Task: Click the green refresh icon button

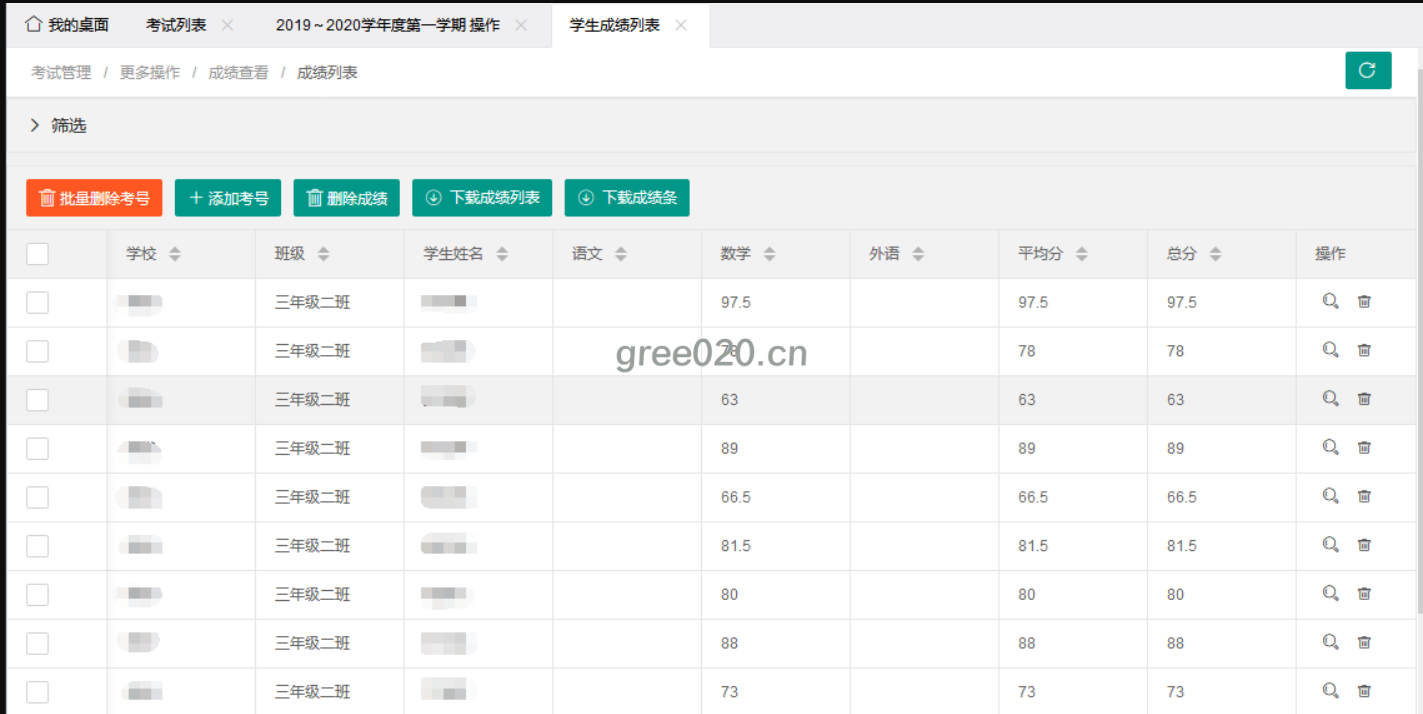Action: pyautogui.click(x=1367, y=71)
